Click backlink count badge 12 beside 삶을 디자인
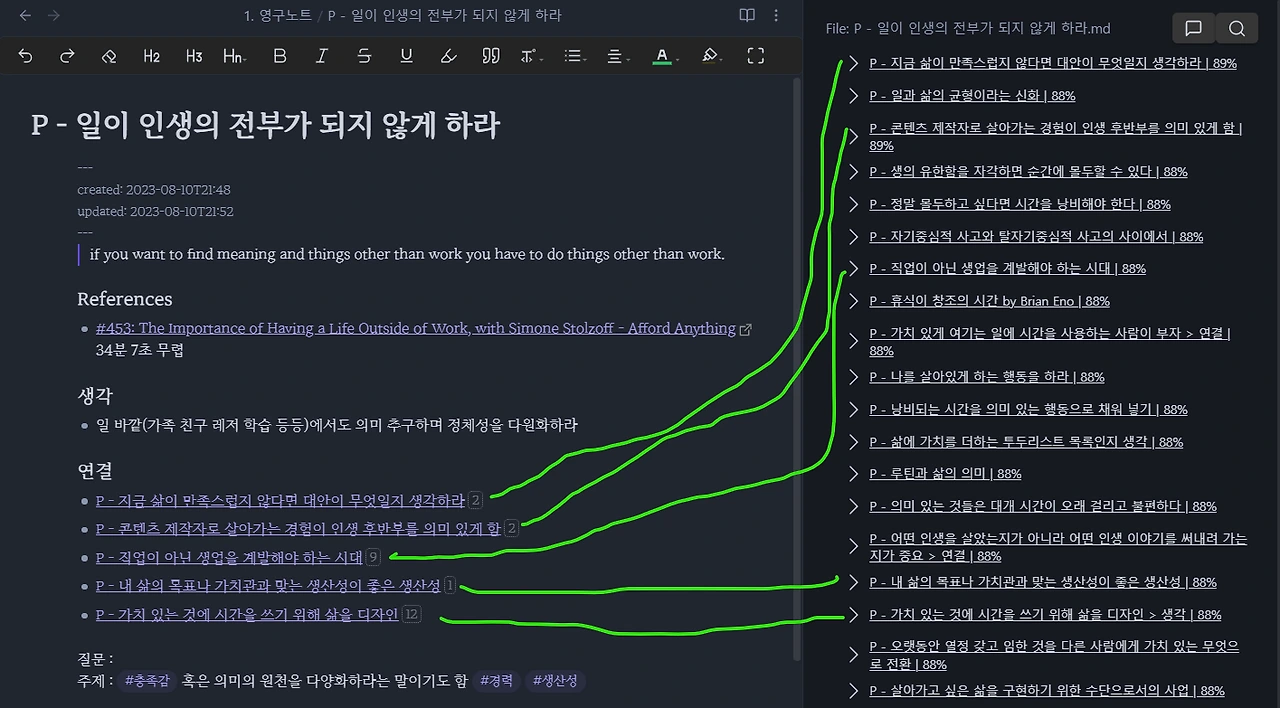The height and width of the screenshot is (708, 1280). point(411,614)
